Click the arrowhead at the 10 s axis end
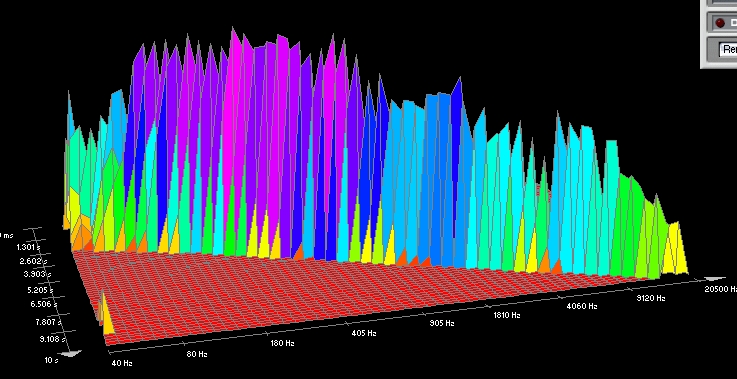This screenshot has height=379, width=737. pos(71,353)
